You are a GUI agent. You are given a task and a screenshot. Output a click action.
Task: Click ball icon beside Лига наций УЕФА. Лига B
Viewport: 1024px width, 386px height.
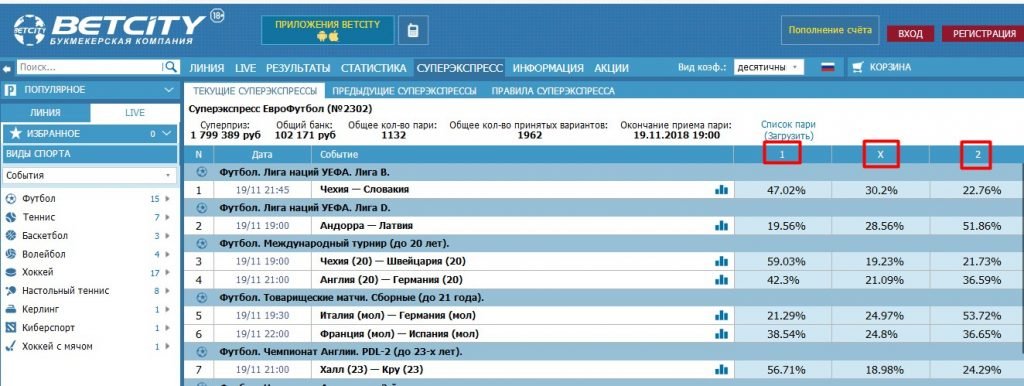202,172
